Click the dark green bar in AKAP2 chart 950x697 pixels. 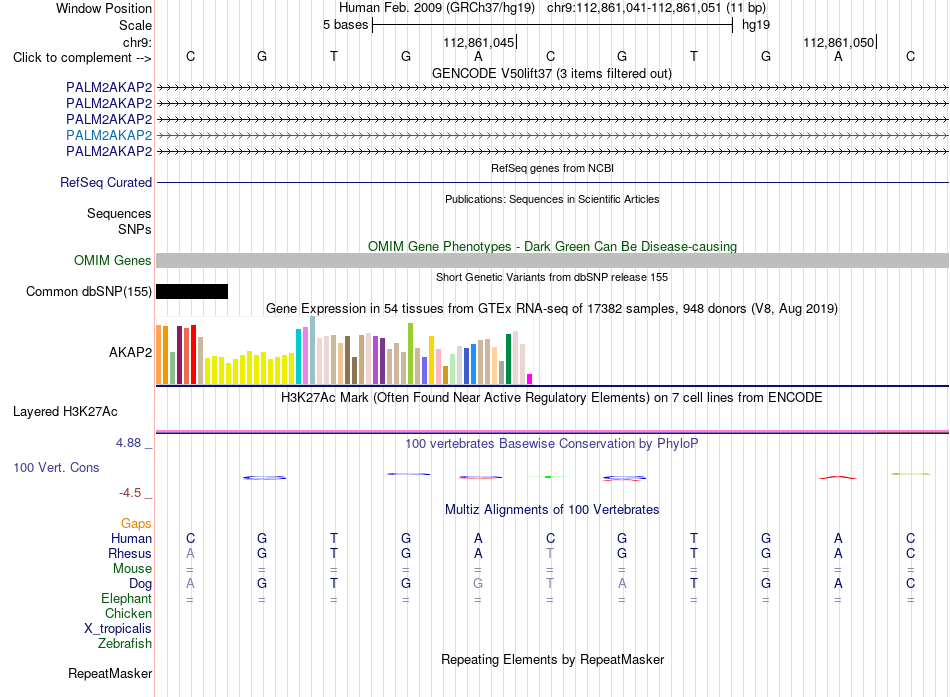508,359
